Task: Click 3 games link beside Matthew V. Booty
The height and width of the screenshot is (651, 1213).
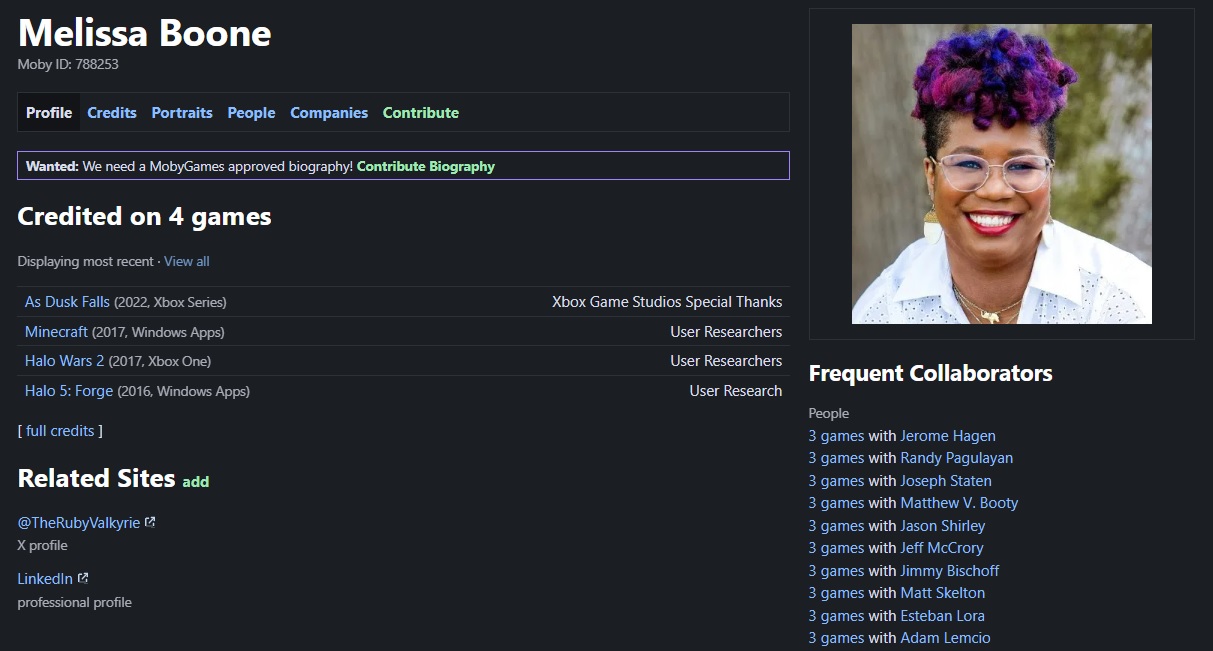Action: coord(836,503)
